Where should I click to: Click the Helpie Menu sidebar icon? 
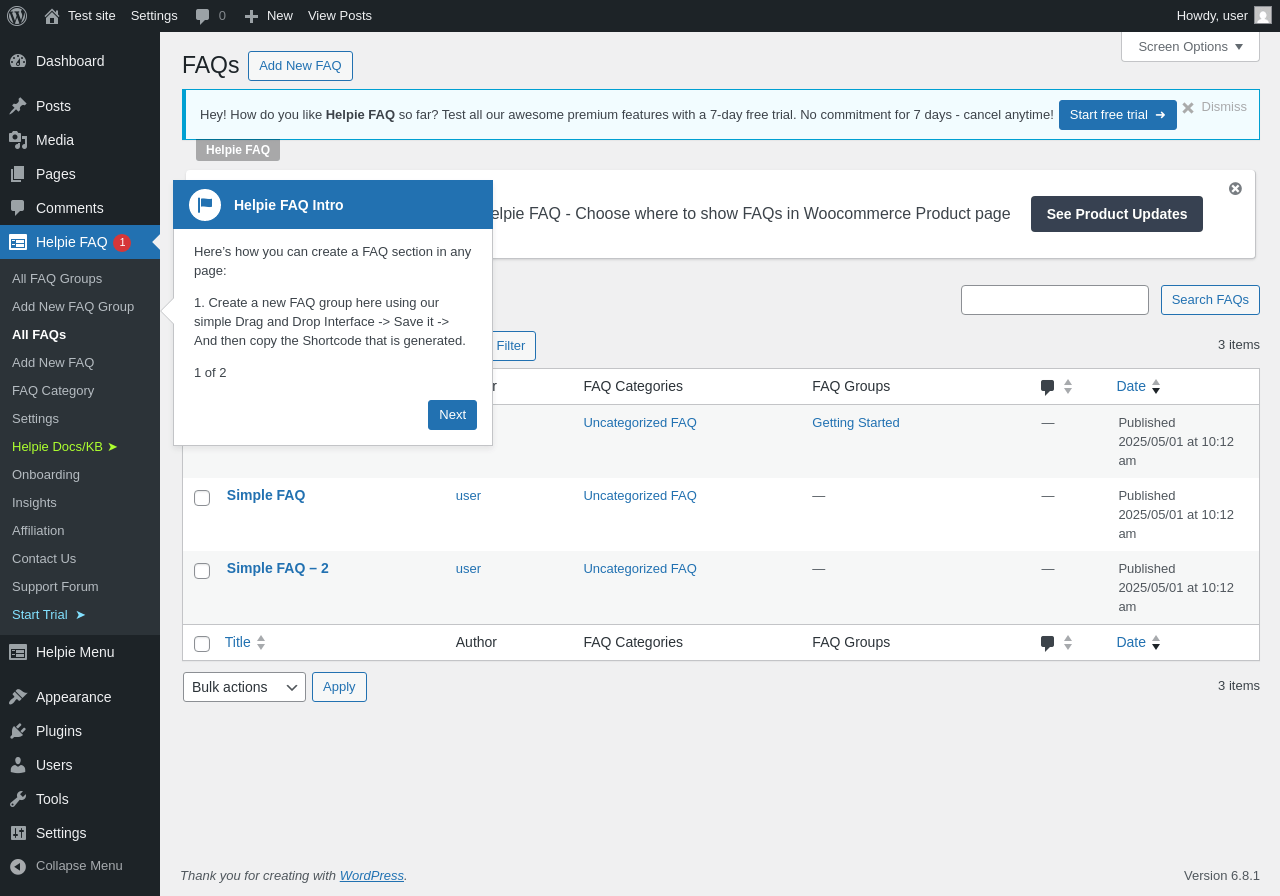point(18,652)
